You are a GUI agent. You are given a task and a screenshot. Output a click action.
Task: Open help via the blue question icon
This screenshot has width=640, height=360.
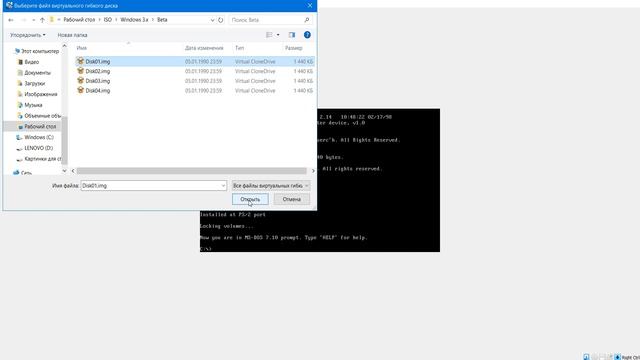click(307, 35)
